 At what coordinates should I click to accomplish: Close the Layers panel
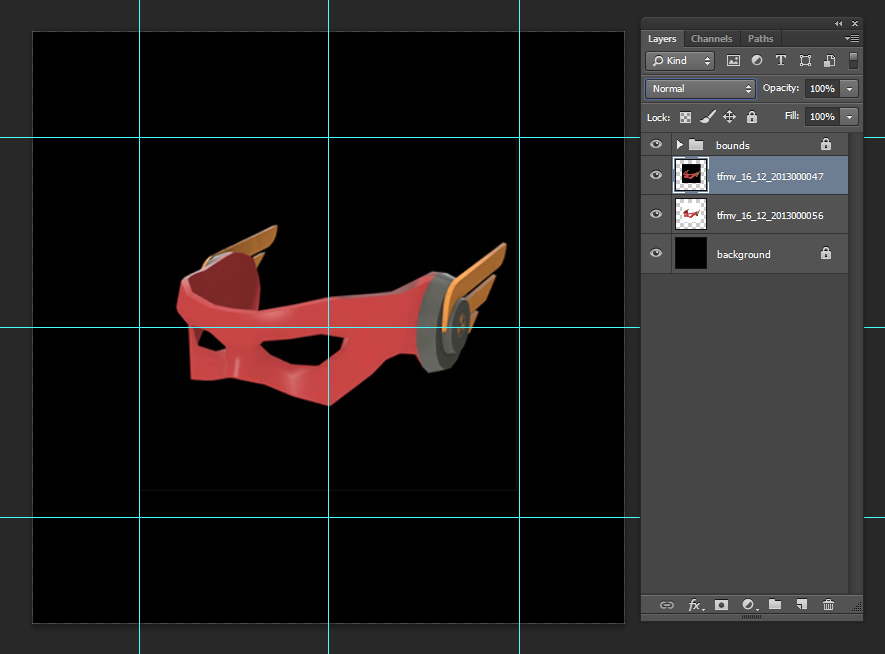(x=855, y=23)
